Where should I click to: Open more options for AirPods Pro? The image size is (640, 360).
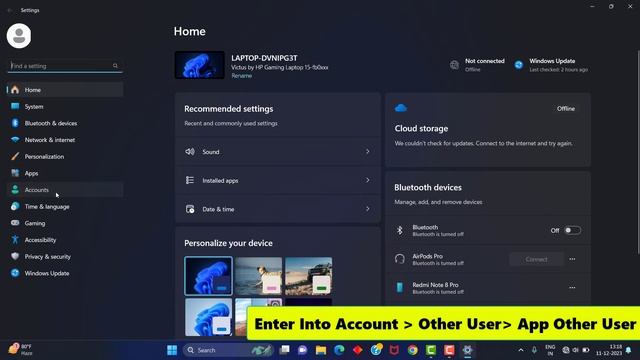tap(572, 259)
